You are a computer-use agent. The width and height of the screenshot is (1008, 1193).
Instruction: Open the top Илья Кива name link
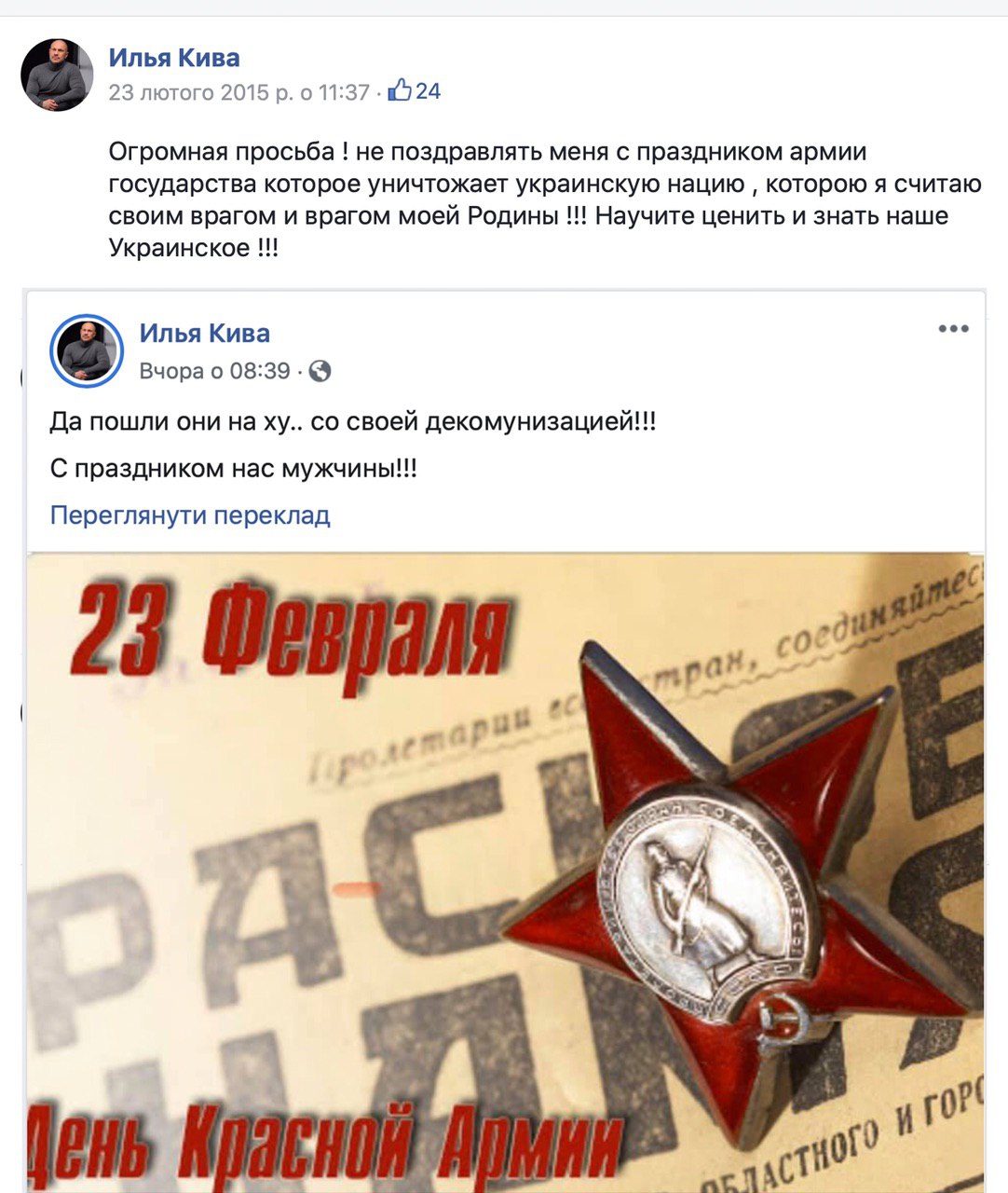point(174,58)
